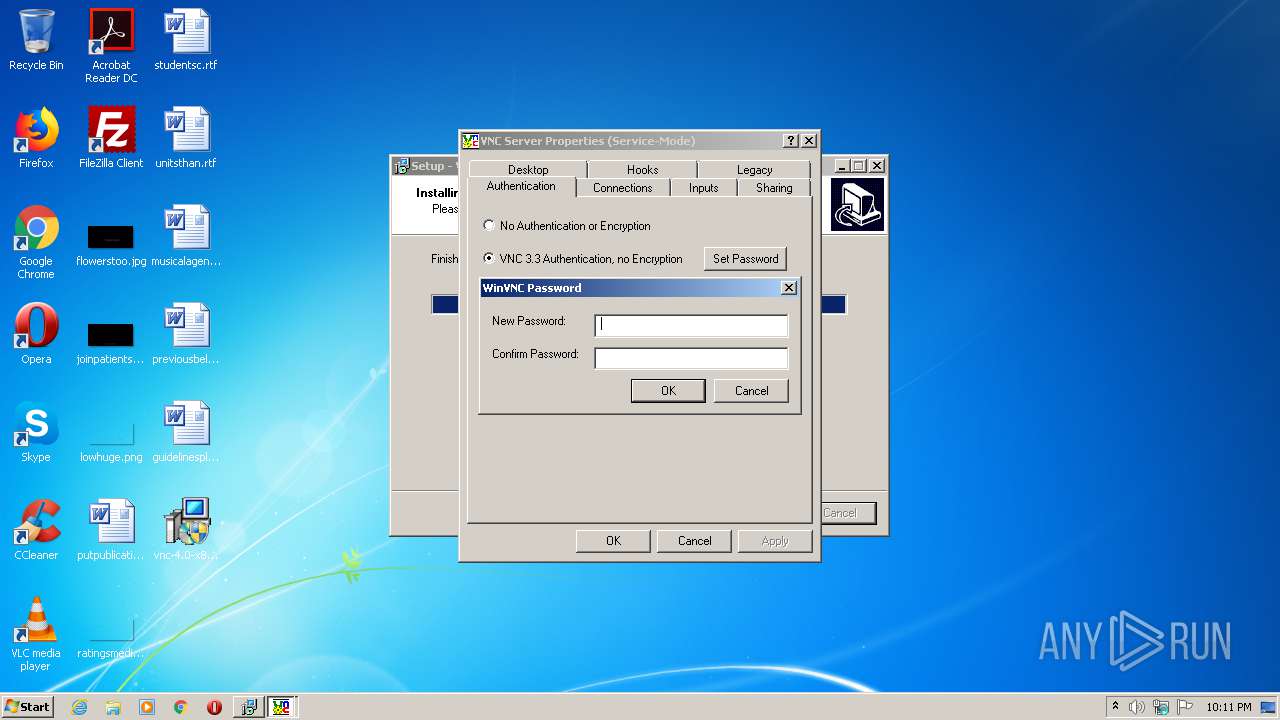This screenshot has height=720, width=1280.
Task: Switch to the Sharing tab
Action: pos(774,188)
